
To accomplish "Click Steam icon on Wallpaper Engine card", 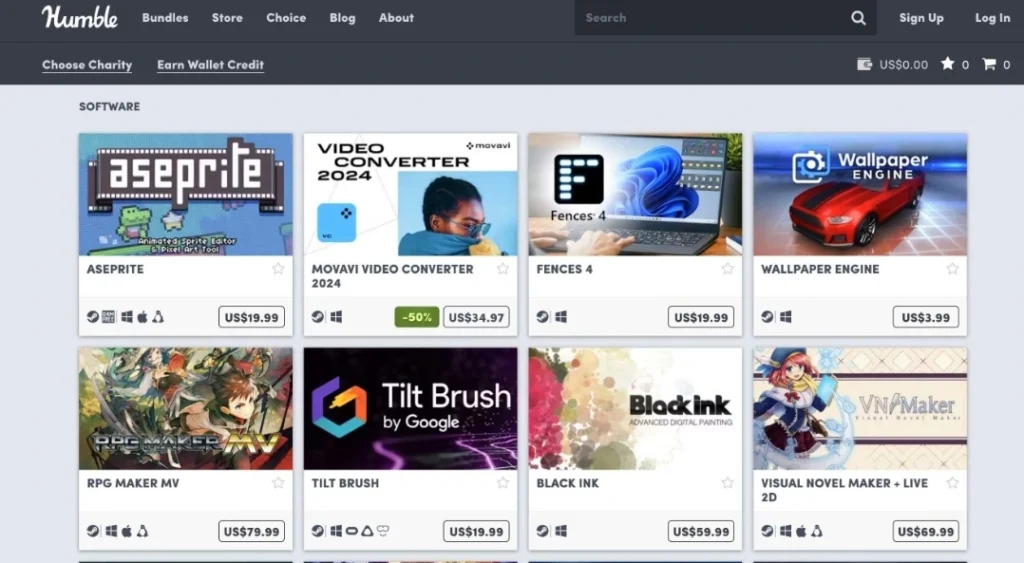I will click(x=767, y=317).
